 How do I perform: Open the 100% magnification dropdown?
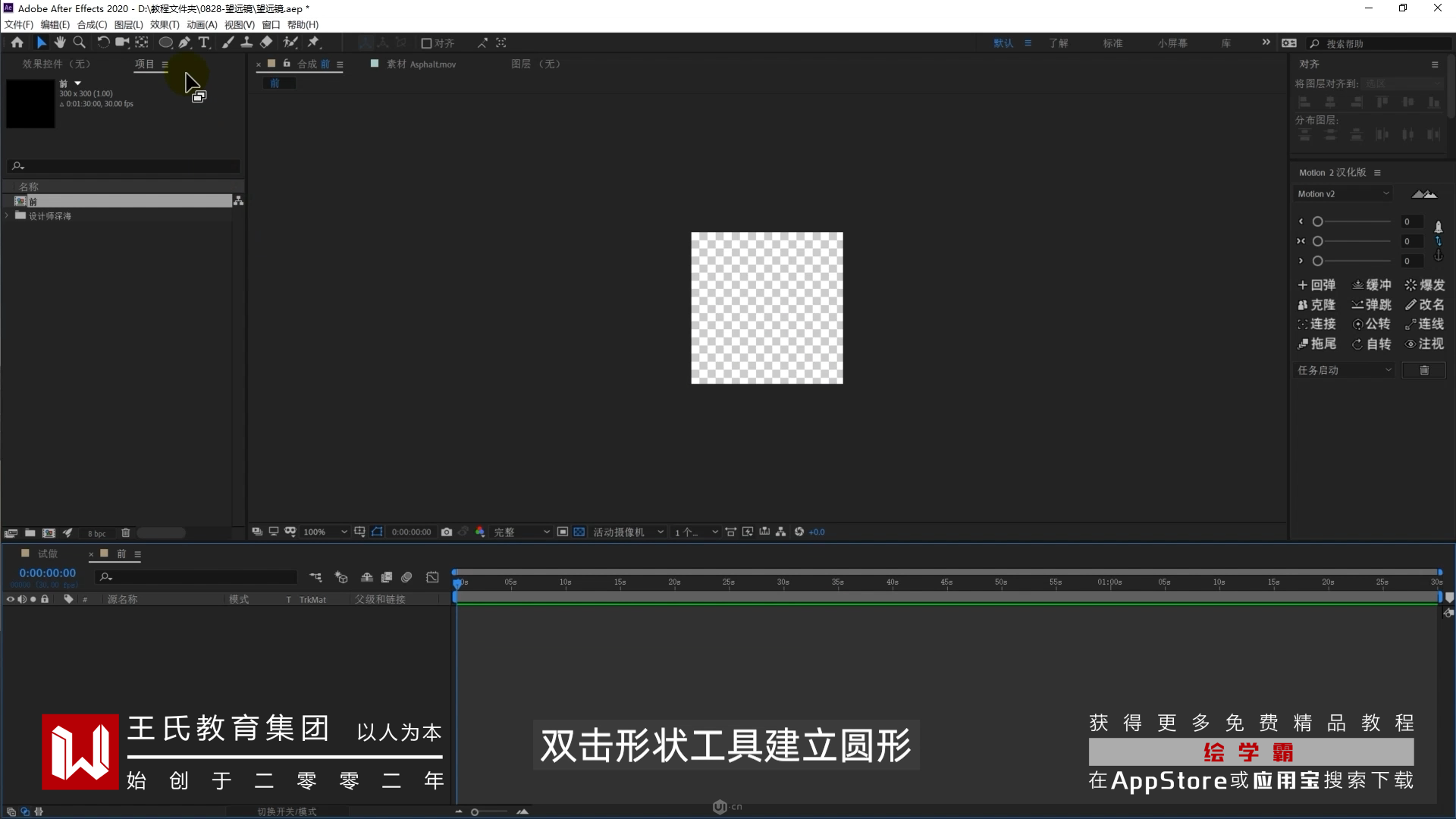tap(325, 532)
